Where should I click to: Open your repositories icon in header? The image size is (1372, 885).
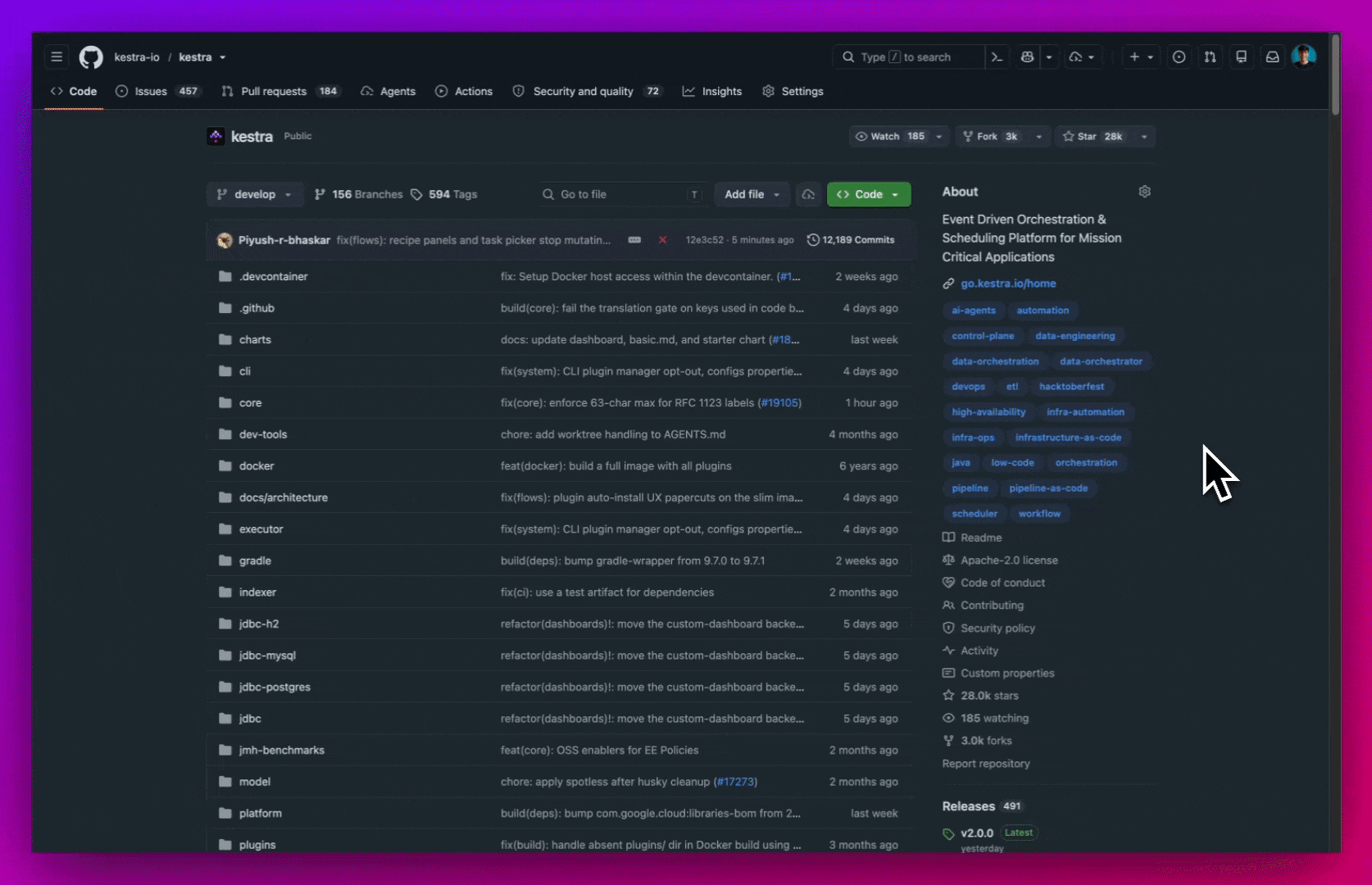[x=1241, y=57]
